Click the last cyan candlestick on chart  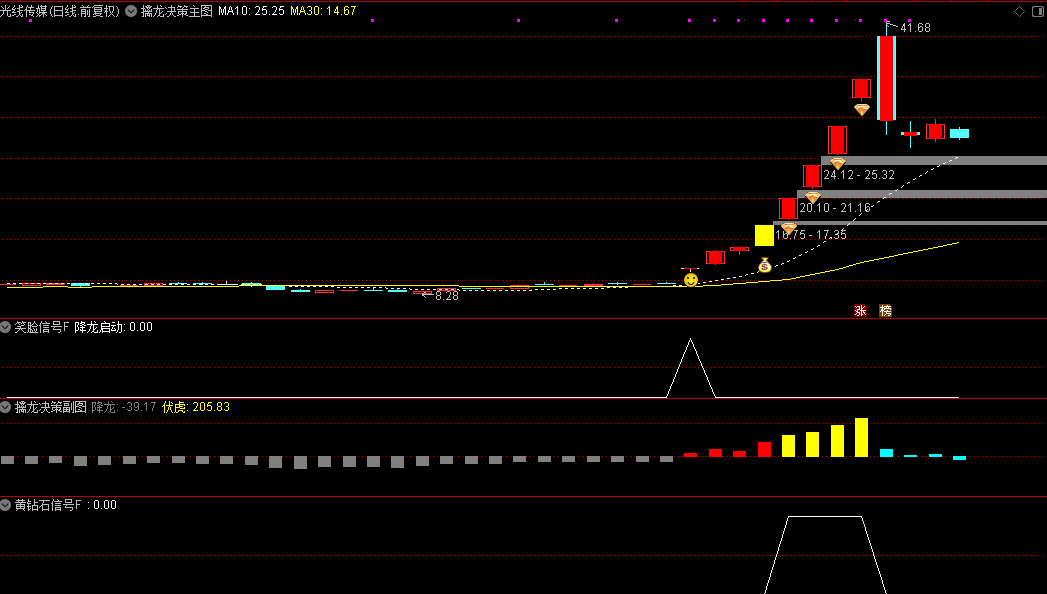(960, 133)
